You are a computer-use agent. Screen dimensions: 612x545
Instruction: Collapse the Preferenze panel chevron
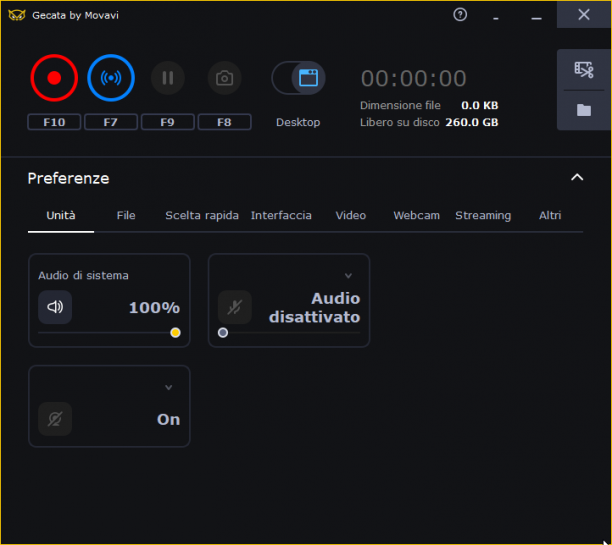point(577,177)
